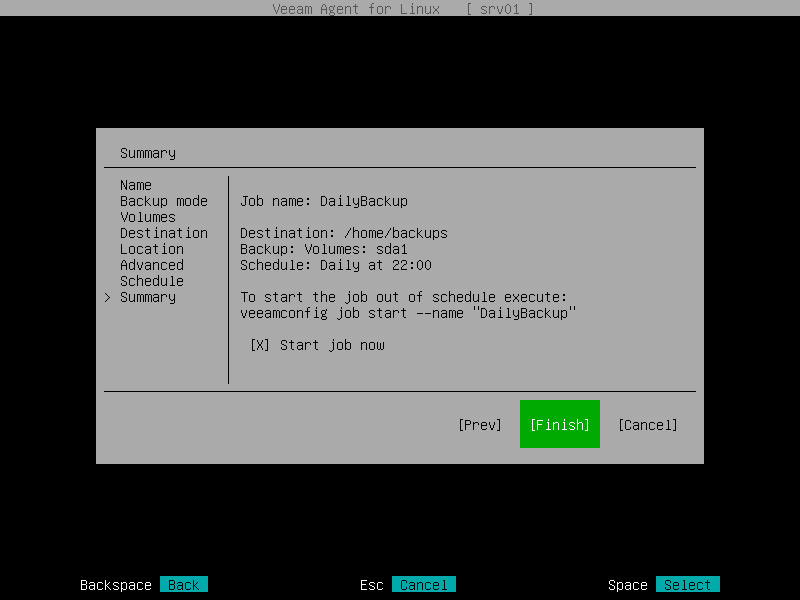800x600 pixels.
Task: Click the 'Destination: /home/backups' line
Action: [344, 233]
